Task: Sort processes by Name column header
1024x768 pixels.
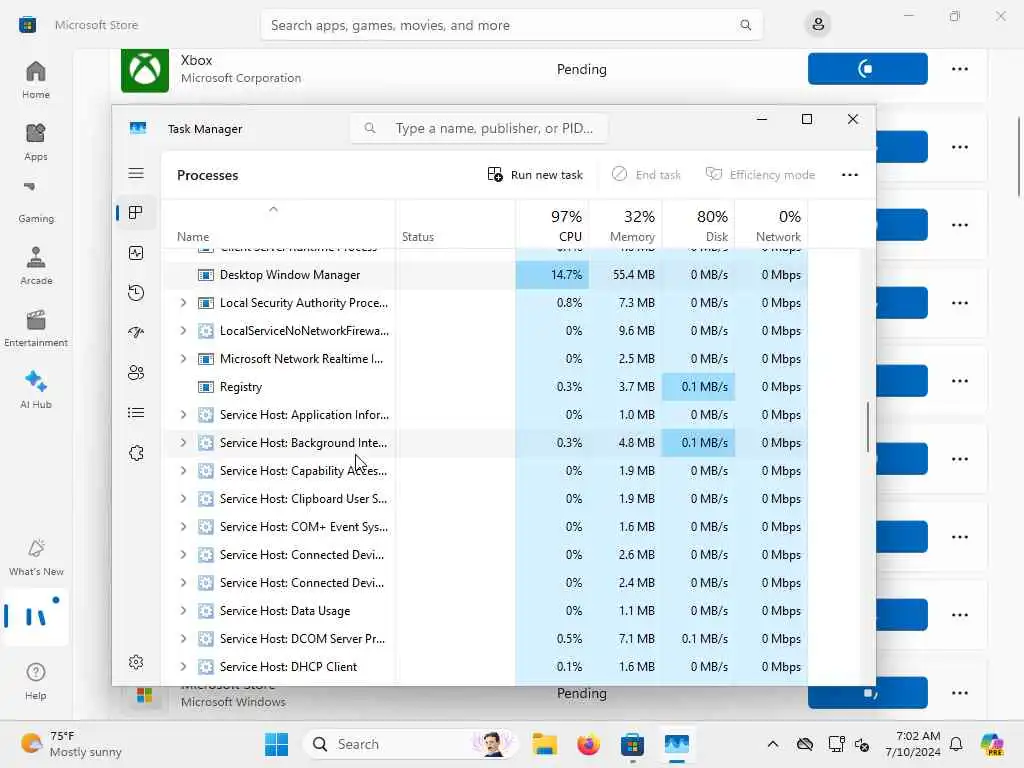Action: coord(278,225)
